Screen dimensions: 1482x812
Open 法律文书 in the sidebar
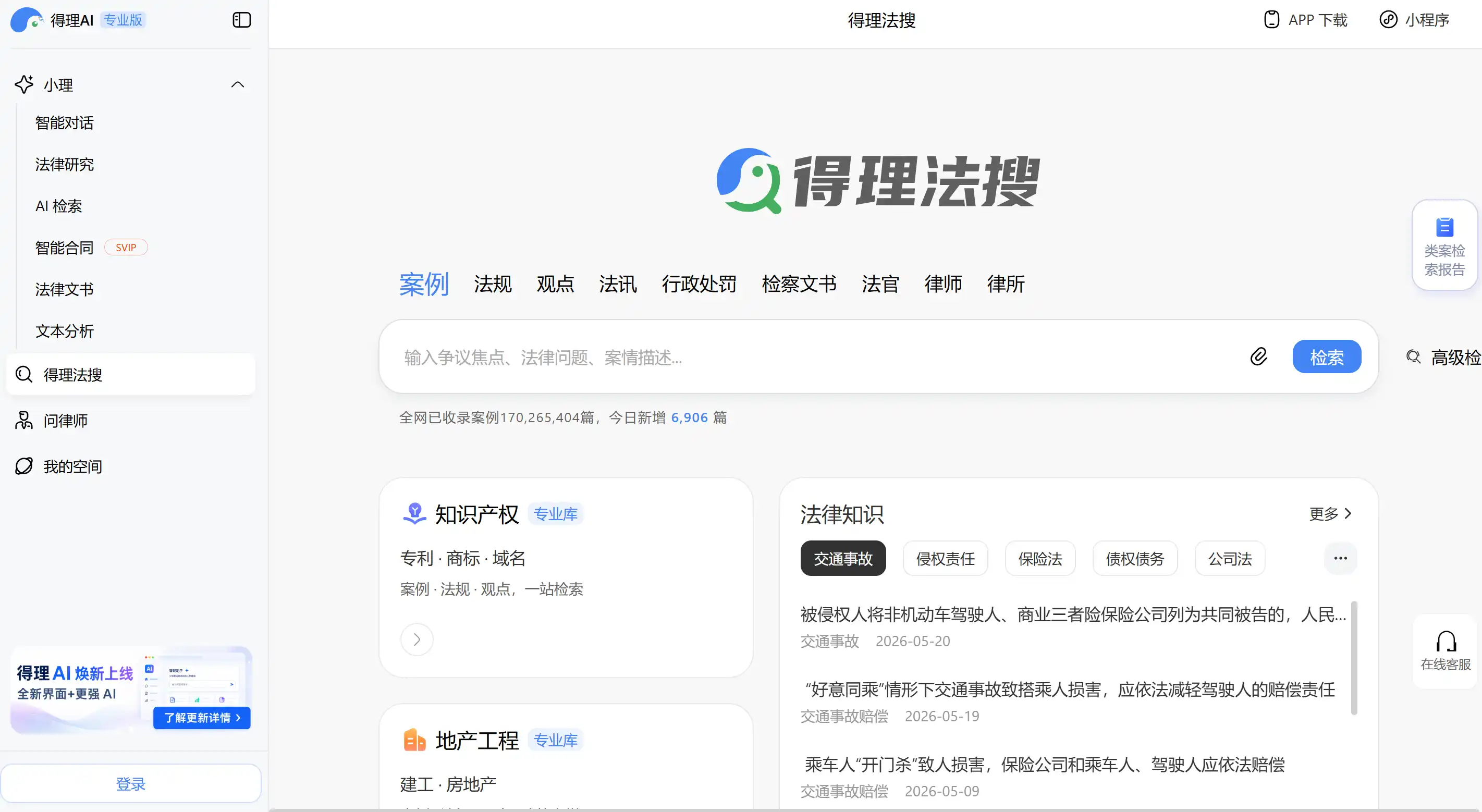tap(65, 289)
